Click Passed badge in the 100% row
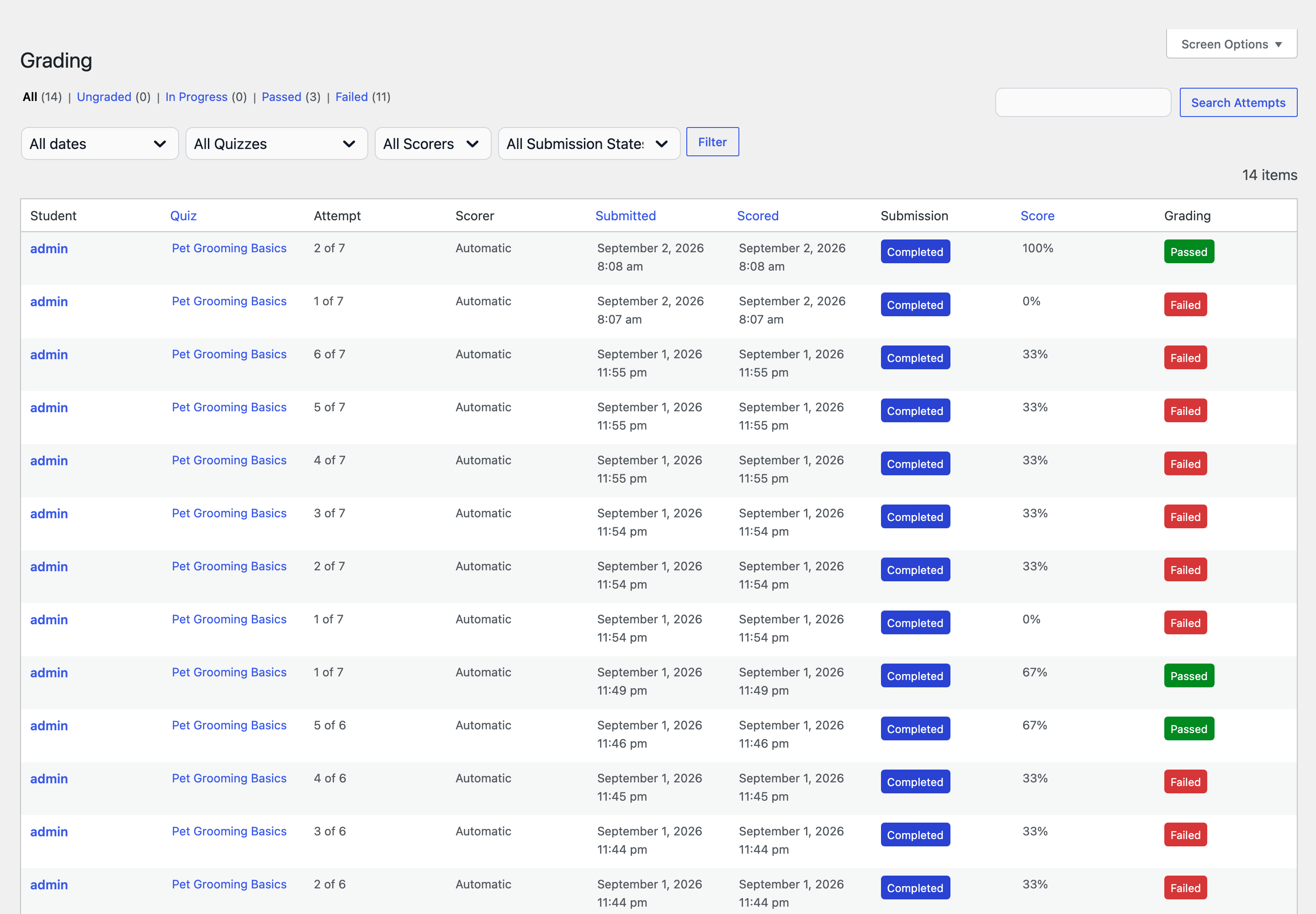The width and height of the screenshot is (1316, 914). [1189, 251]
